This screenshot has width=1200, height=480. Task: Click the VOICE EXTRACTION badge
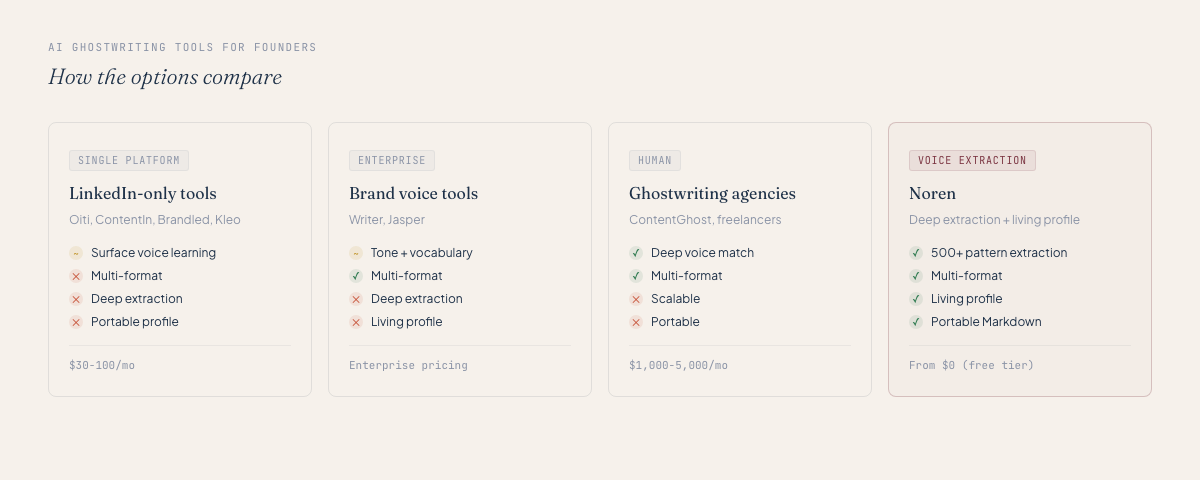pyautogui.click(x=972, y=160)
